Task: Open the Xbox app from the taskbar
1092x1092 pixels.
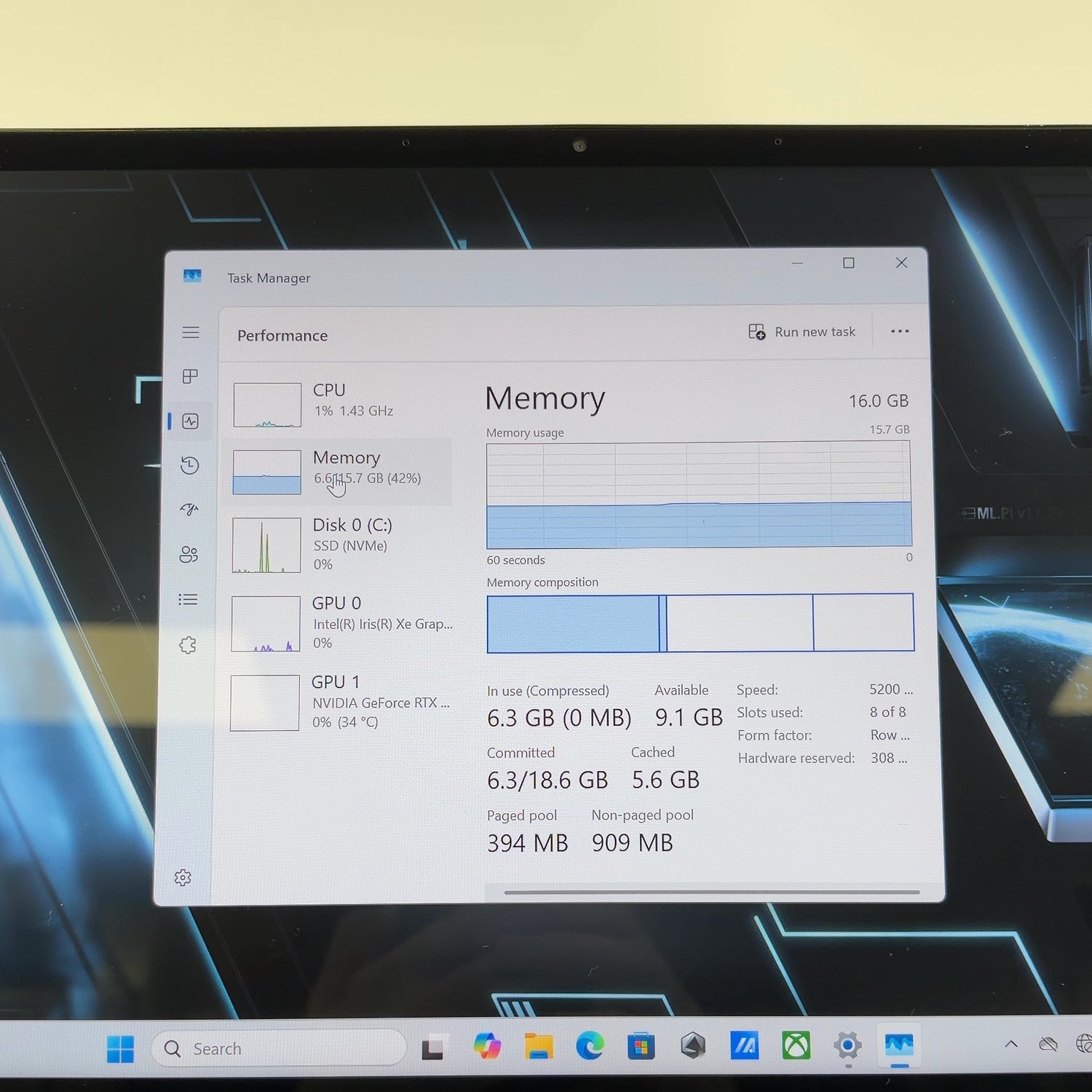Action: 796,1045
